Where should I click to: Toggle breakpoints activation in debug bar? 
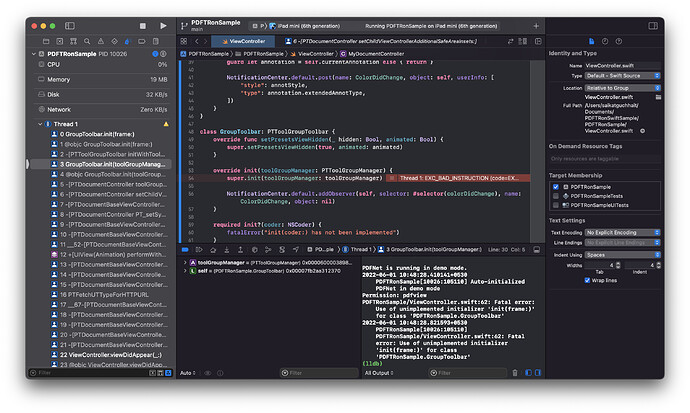[x=185, y=249]
